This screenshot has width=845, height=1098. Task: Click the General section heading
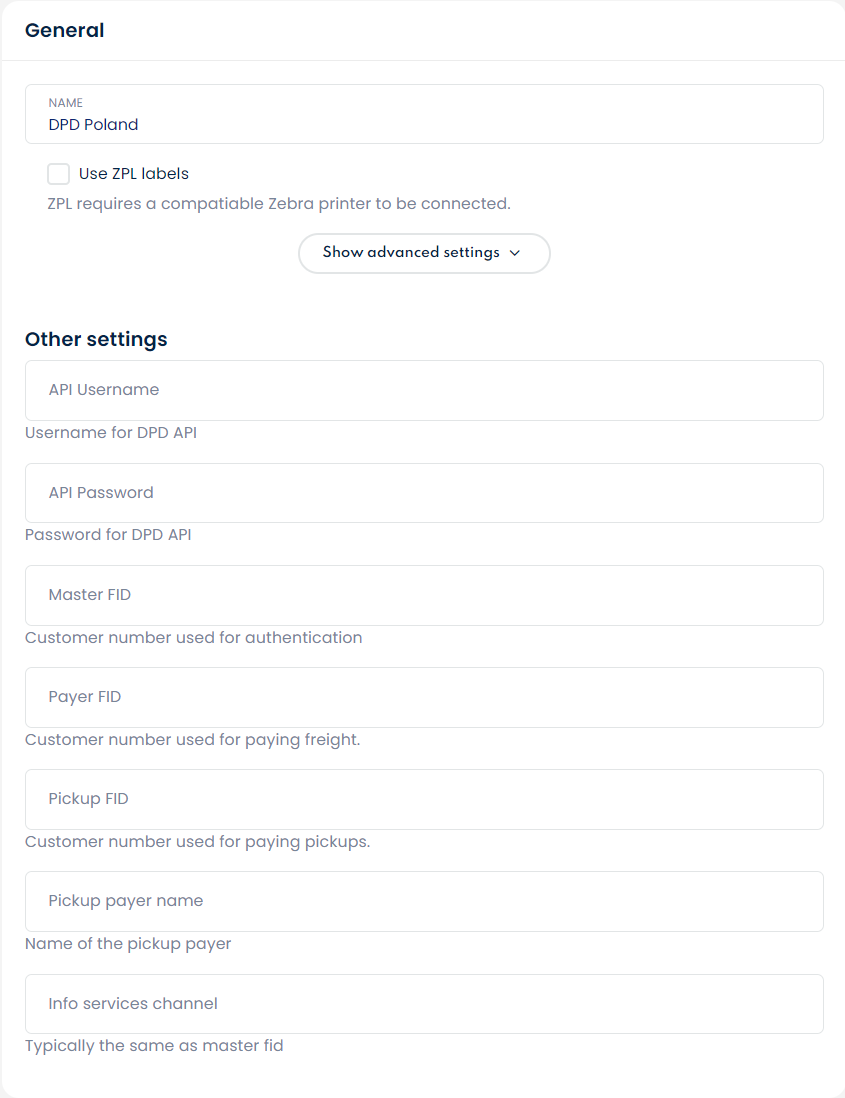[x=64, y=30]
